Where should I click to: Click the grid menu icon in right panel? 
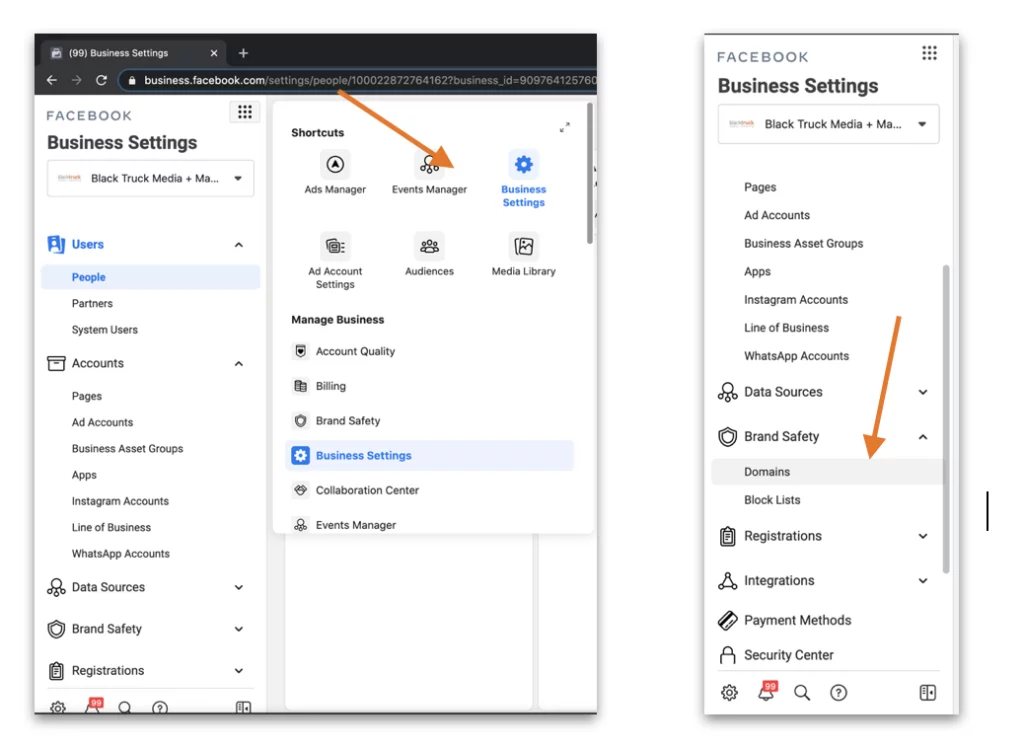coord(929,53)
